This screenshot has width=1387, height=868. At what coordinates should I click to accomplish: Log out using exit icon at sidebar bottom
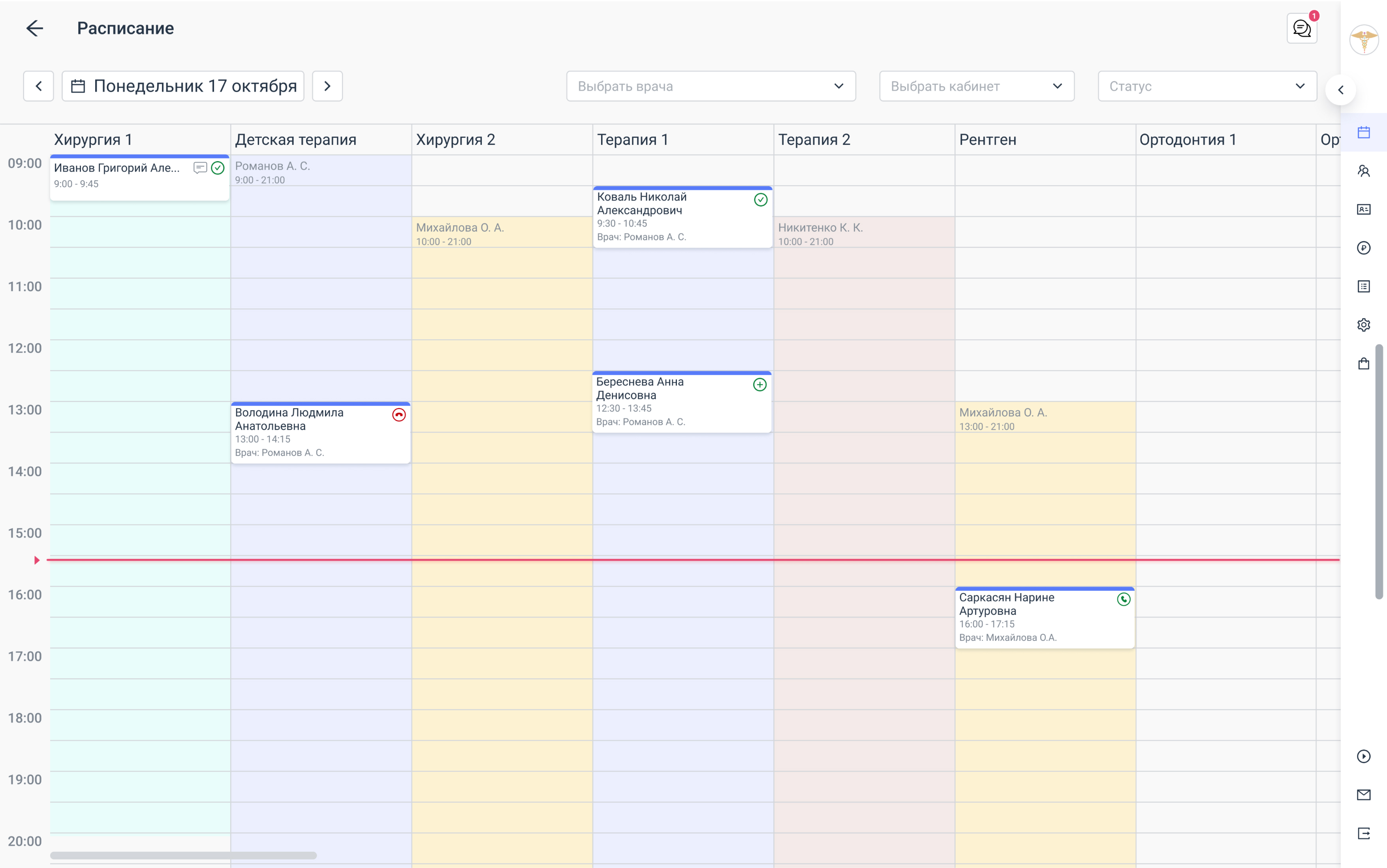1364,833
